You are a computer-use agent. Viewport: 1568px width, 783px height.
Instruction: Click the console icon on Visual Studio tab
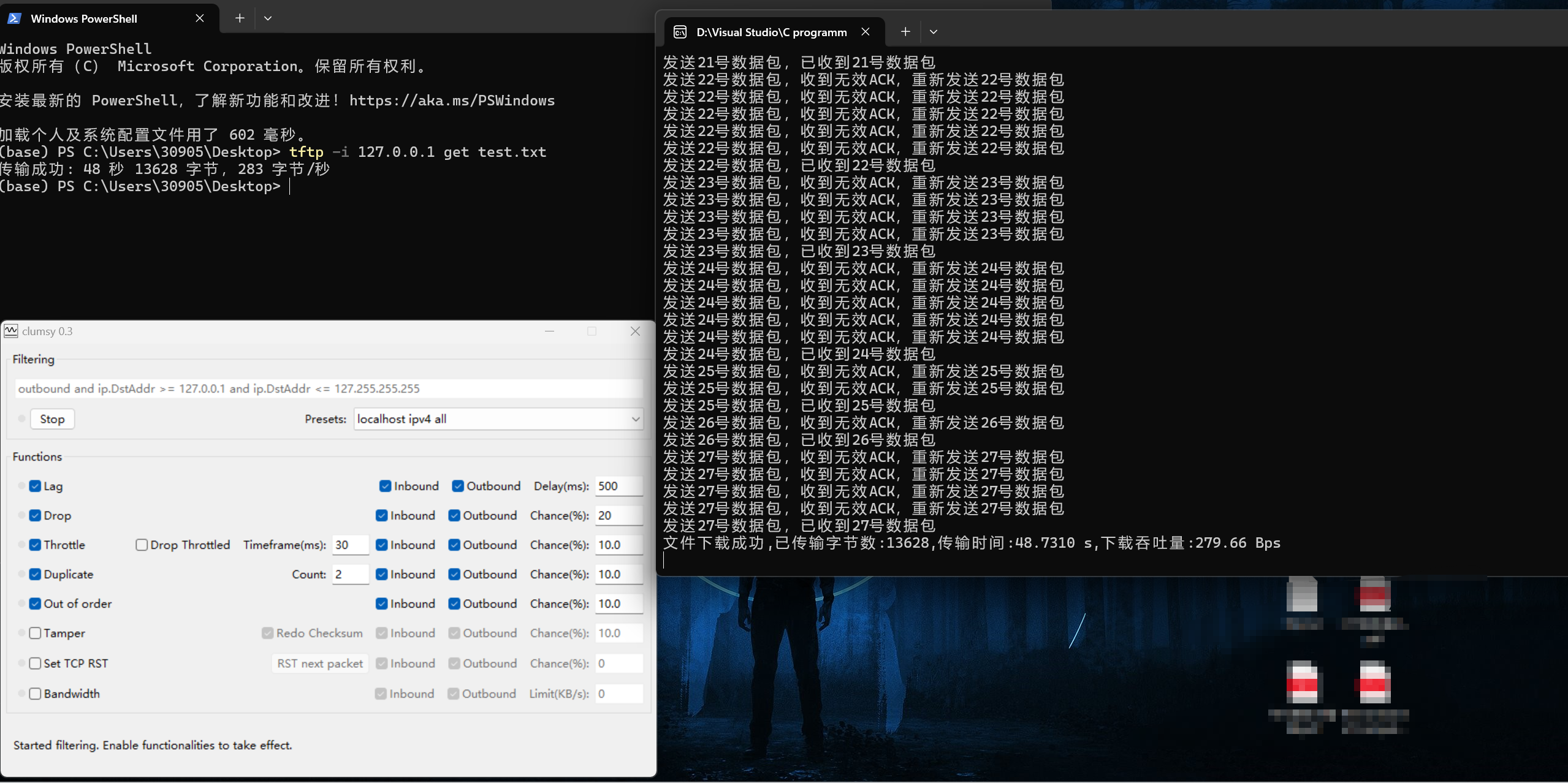pyautogui.click(x=680, y=32)
